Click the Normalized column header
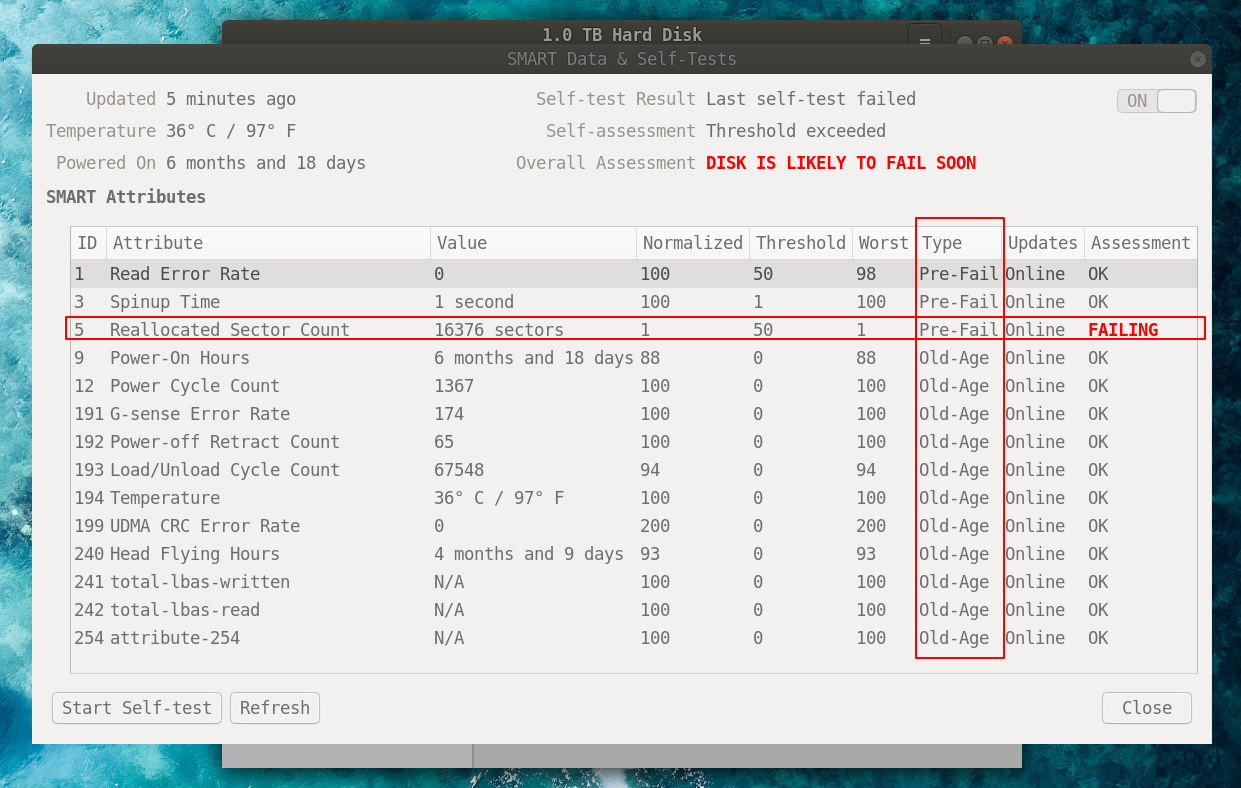Screen dimensions: 1241x788 tap(692, 243)
